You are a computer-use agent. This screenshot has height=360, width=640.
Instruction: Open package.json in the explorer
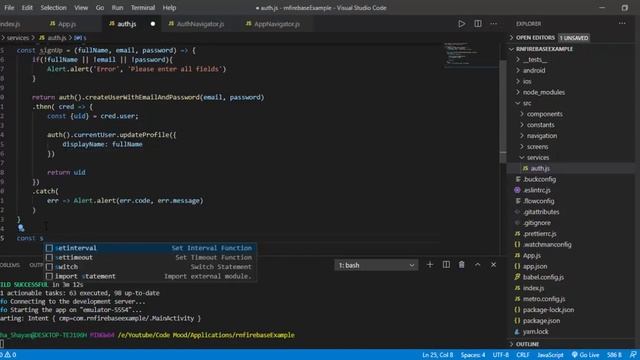coord(541,321)
